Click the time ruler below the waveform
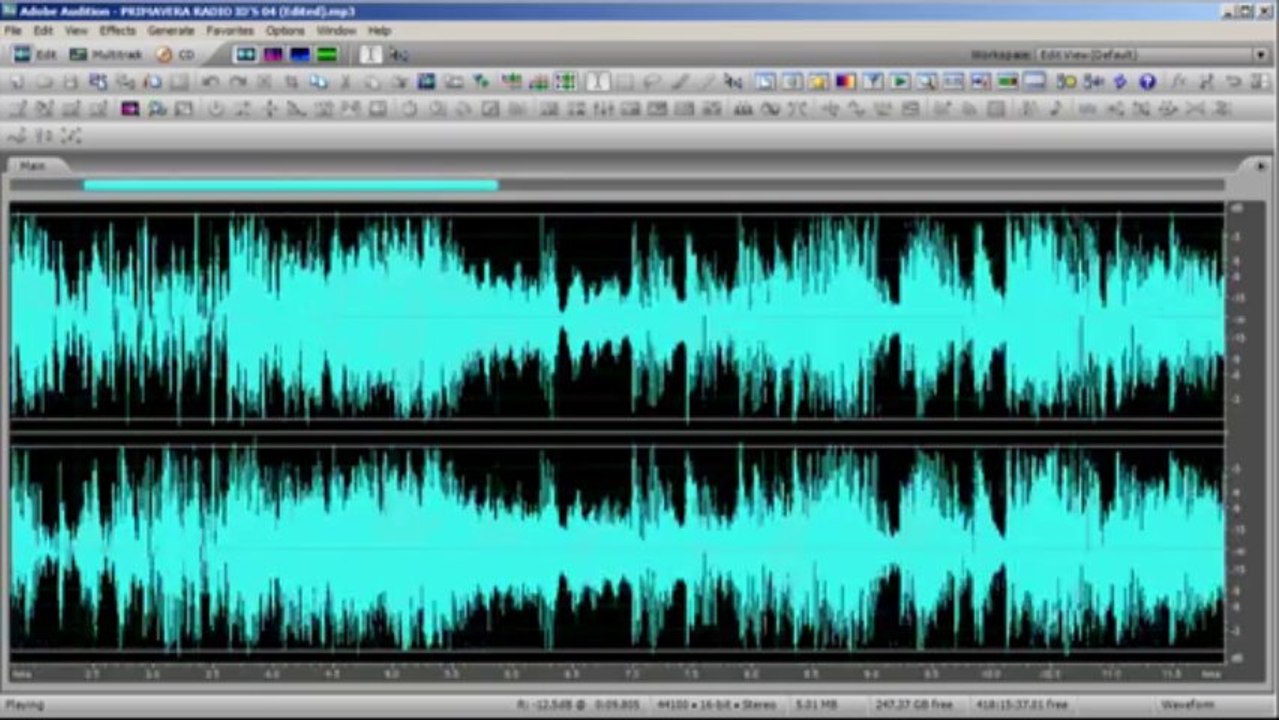1279x720 pixels. click(x=617, y=674)
